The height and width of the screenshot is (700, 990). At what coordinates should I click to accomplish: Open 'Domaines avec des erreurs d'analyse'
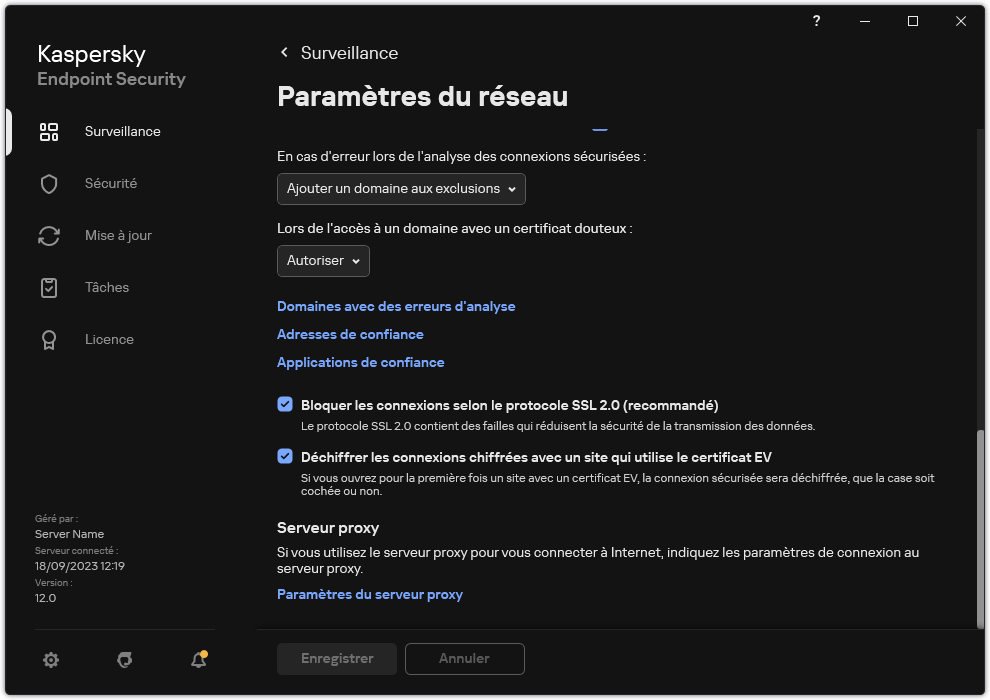coord(396,306)
